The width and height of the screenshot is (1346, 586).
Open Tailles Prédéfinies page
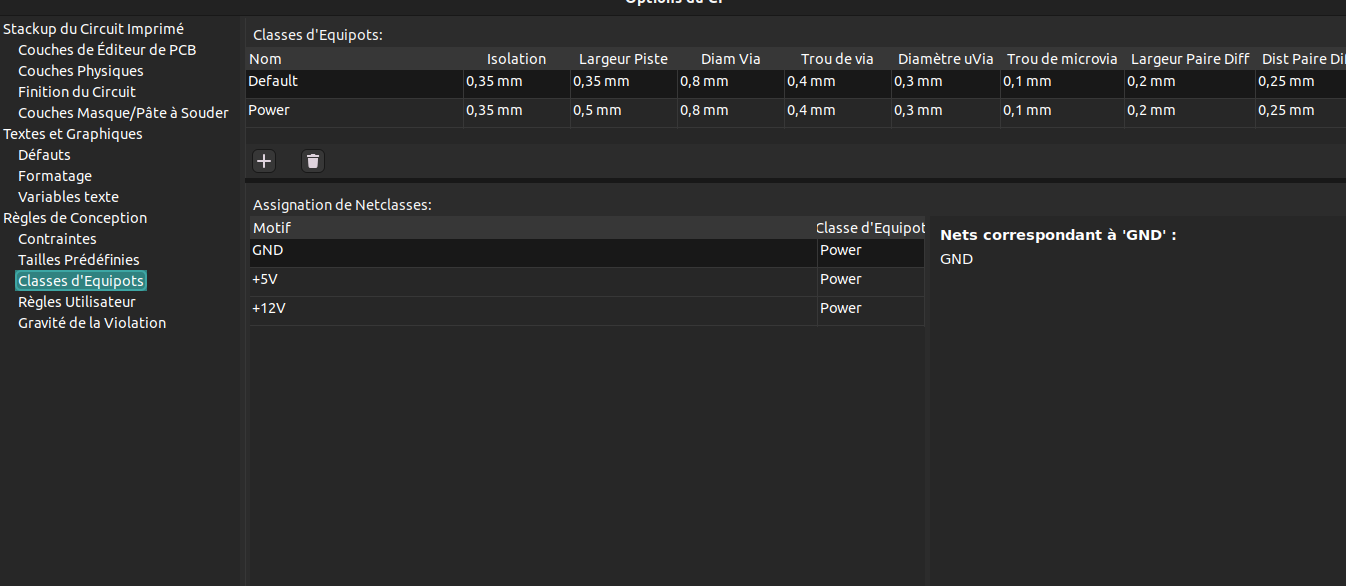click(79, 260)
